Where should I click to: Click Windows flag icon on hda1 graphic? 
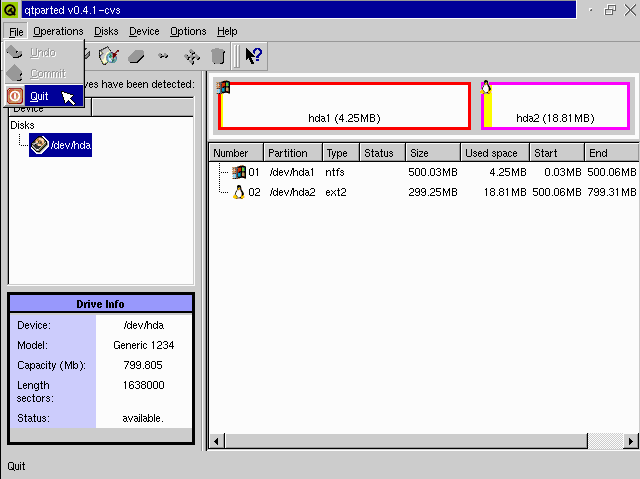tap(223, 87)
